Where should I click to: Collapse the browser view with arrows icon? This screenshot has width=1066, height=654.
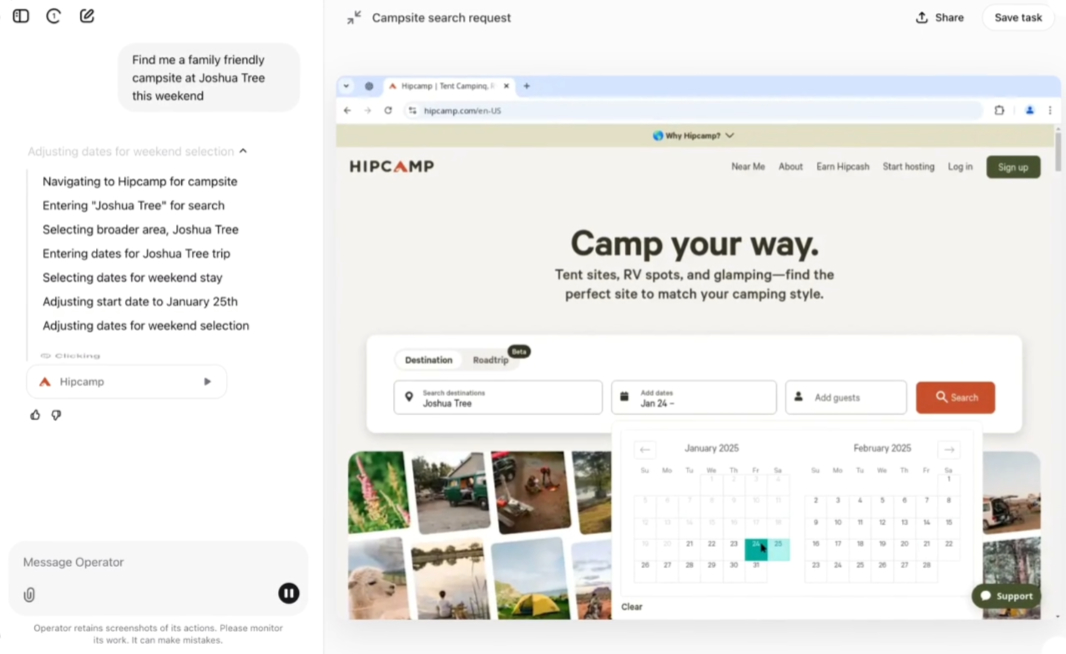tap(354, 18)
